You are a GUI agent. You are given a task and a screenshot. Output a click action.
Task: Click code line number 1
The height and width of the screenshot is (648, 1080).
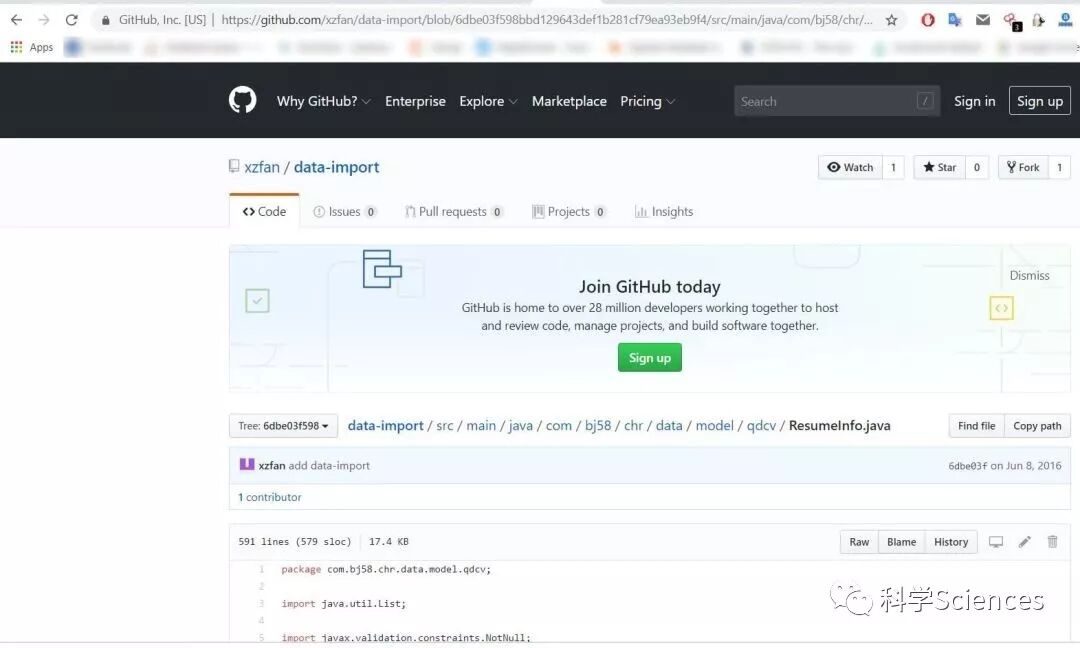pyautogui.click(x=262, y=569)
